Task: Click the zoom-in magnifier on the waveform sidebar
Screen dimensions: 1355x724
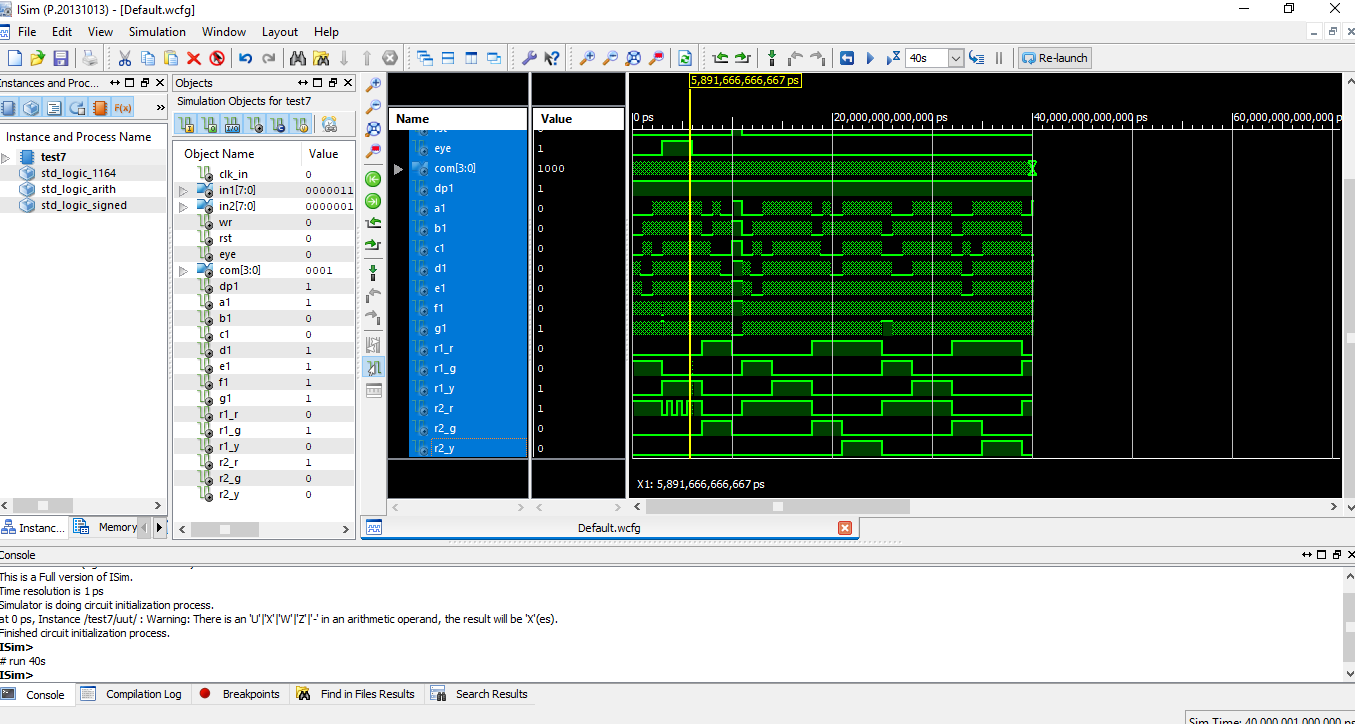Action: coord(375,84)
